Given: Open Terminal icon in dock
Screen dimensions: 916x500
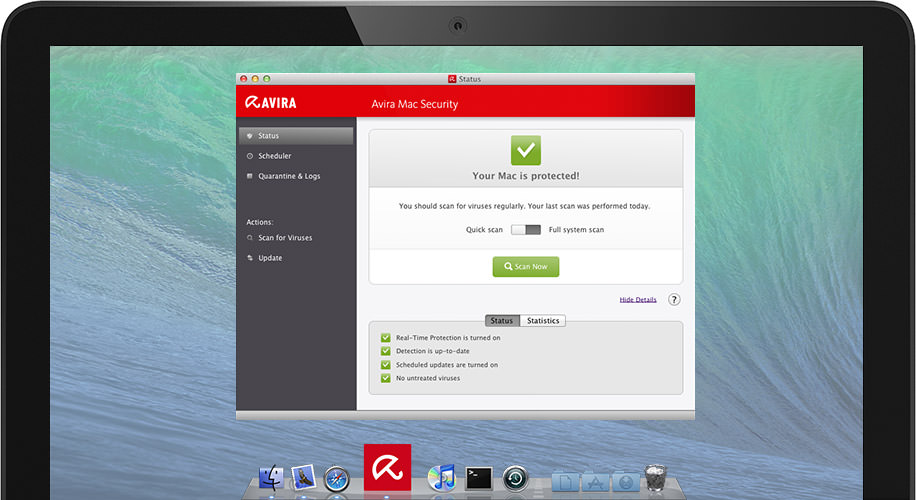Looking at the screenshot, I should click(479, 478).
